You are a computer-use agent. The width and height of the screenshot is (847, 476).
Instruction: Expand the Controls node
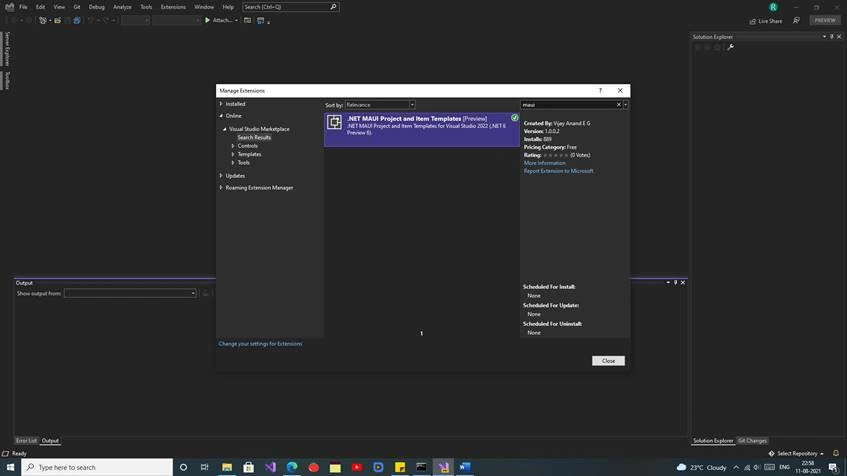click(233, 146)
